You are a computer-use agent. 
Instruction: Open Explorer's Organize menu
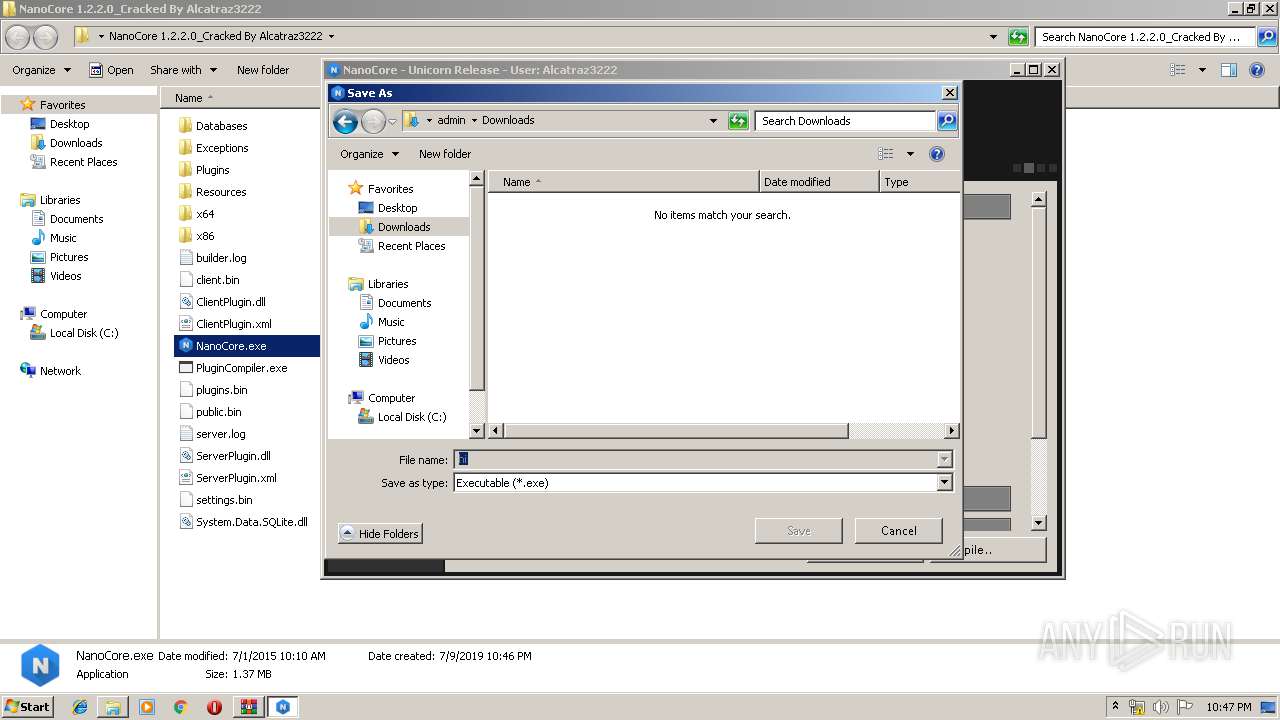click(x=41, y=70)
